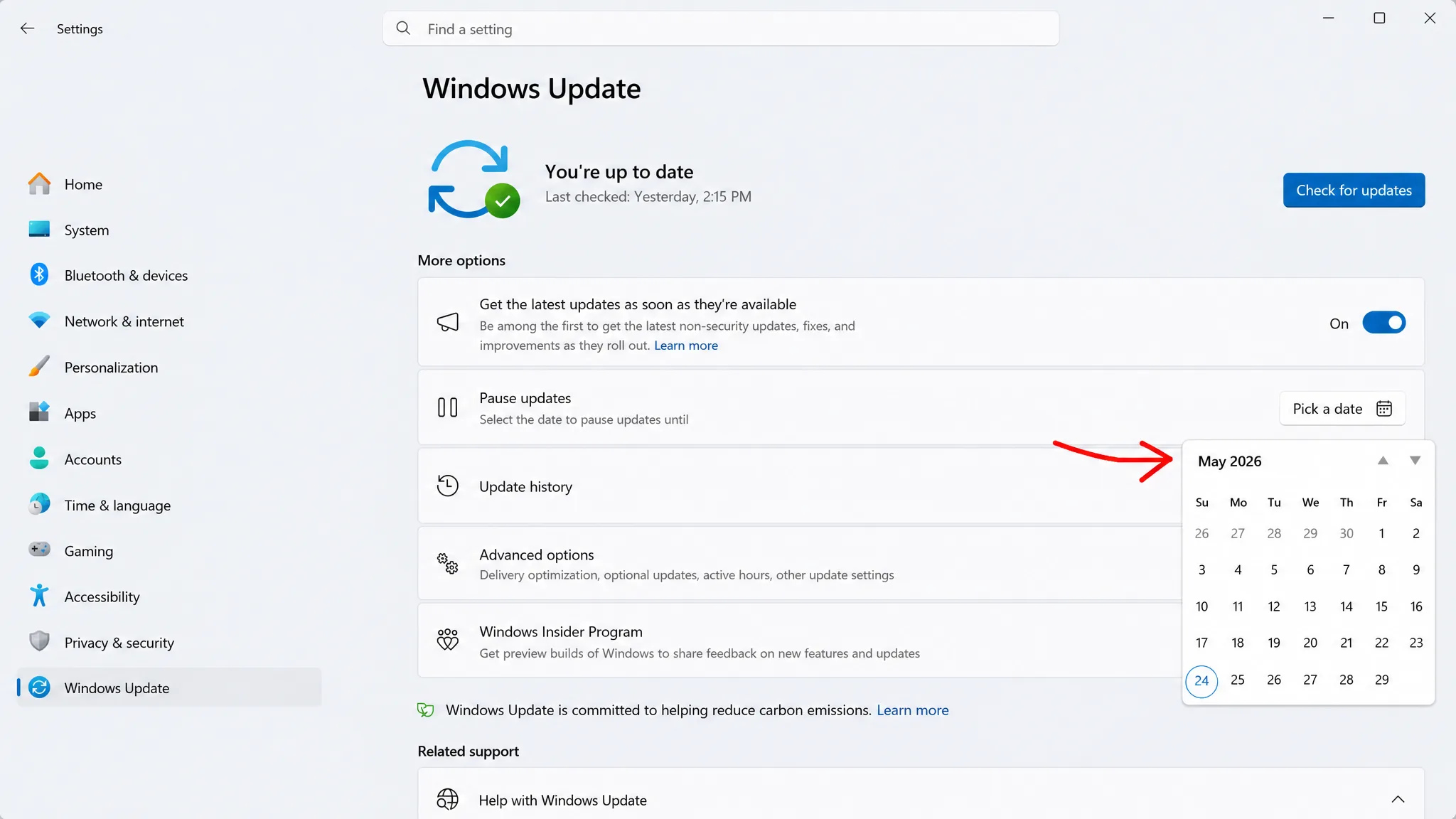
Task: Collapse Help with Windows Update section
Action: [x=1398, y=799]
